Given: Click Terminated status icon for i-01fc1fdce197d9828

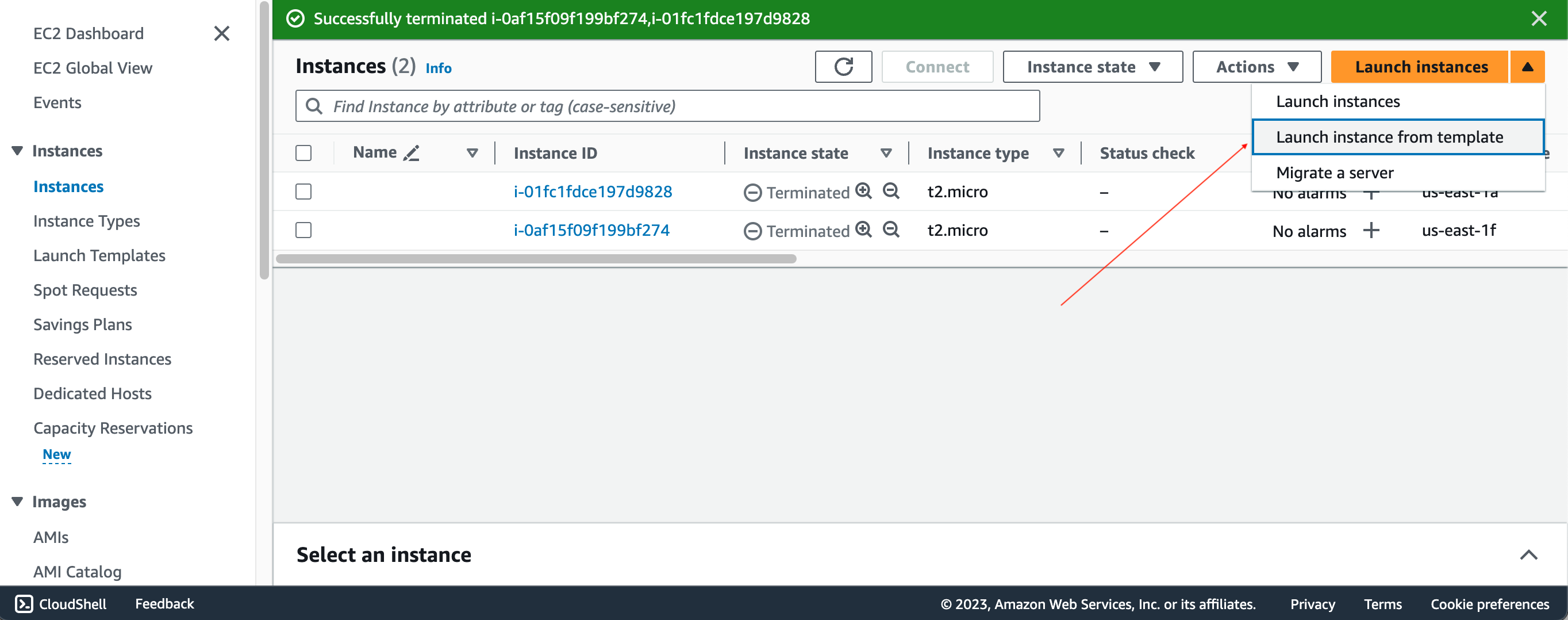Looking at the screenshot, I should point(752,193).
